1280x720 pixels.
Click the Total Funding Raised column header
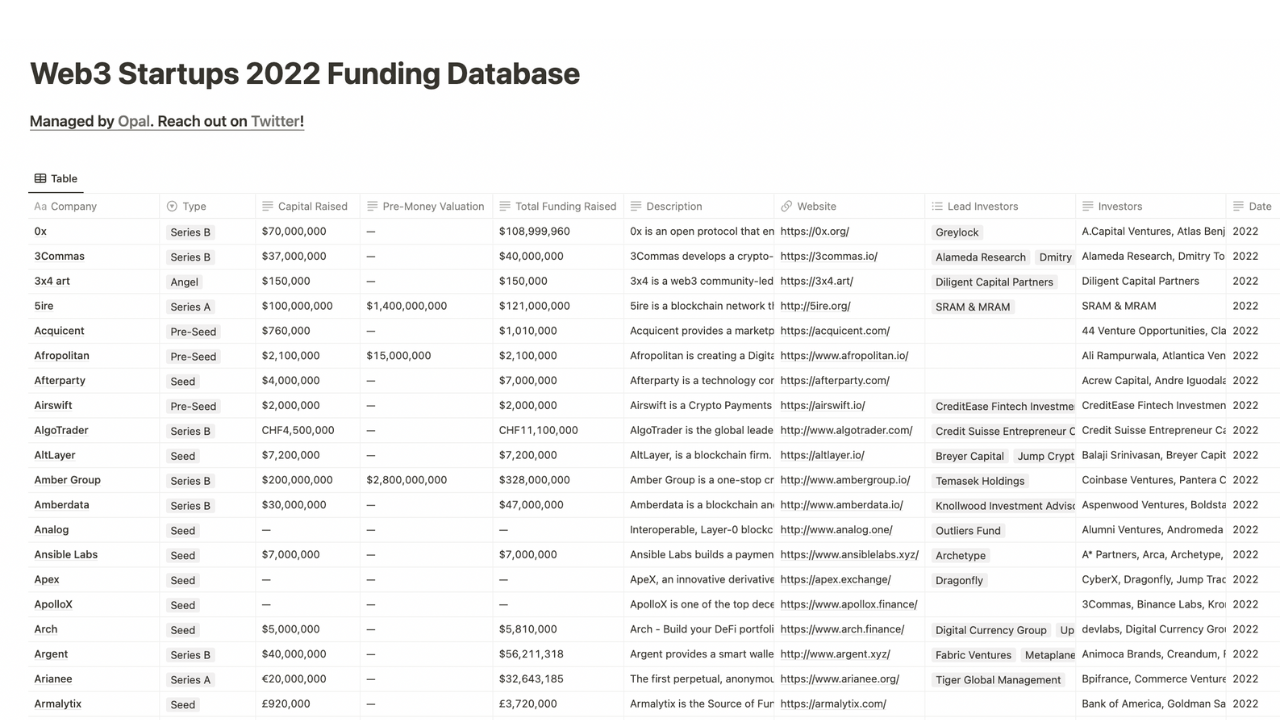click(558, 206)
